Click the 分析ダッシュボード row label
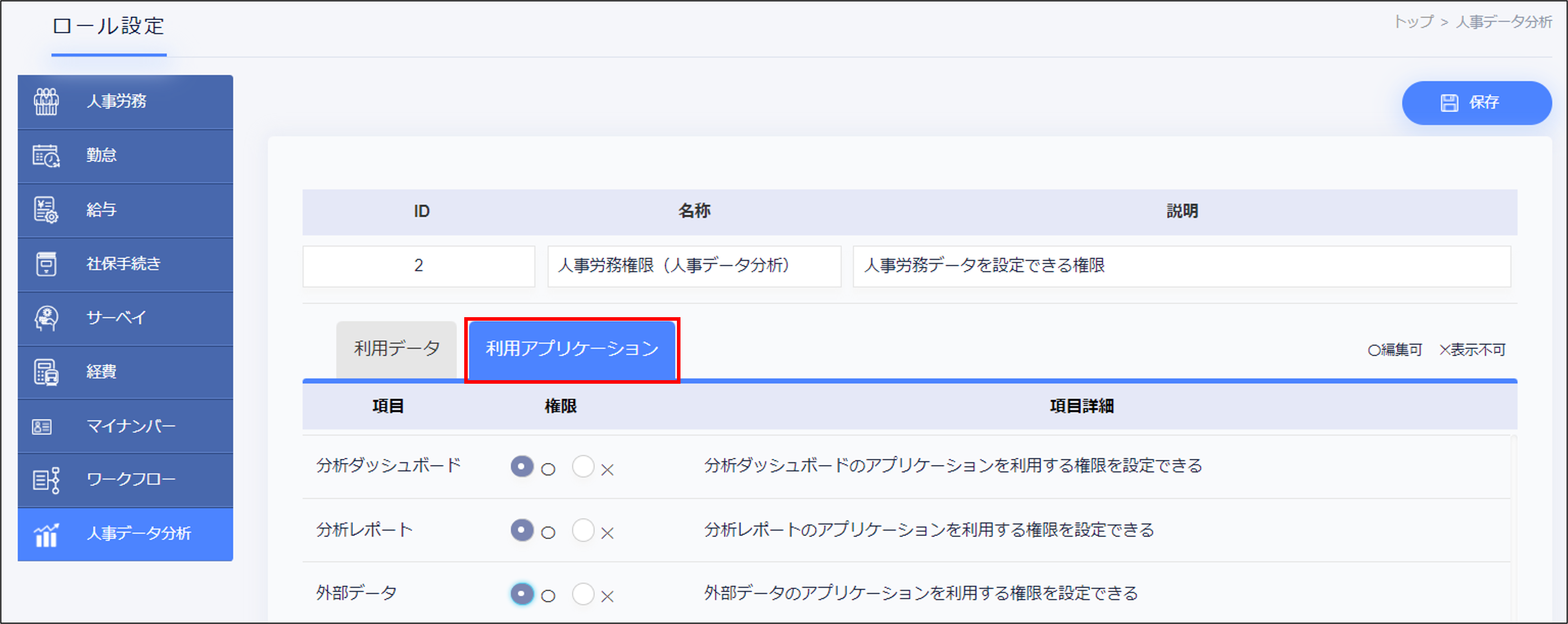This screenshot has height=624, width=1568. tap(388, 466)
